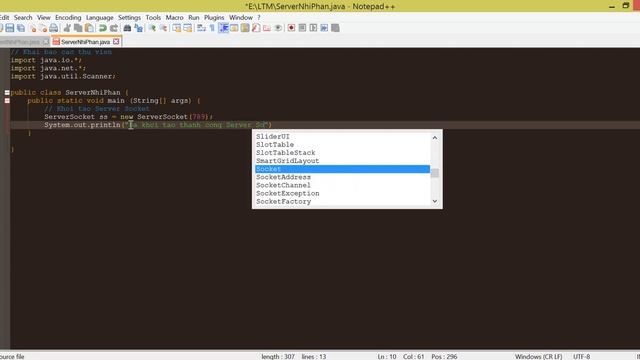Toggle the indent guide button
640x360 pixels.
pyautogui.click(x=223, y=28)
